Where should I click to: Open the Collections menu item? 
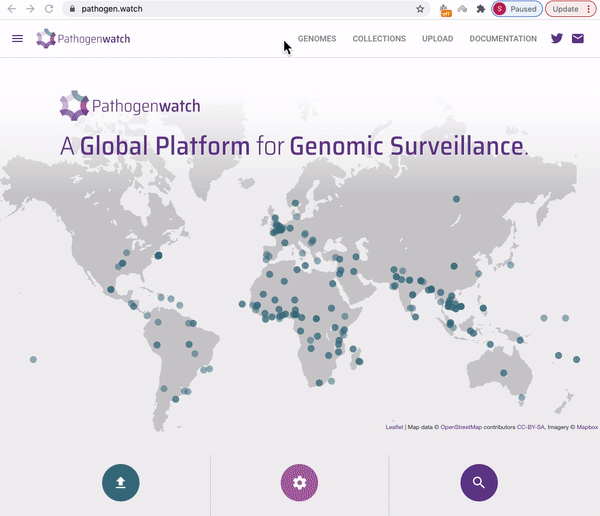click(379, 39)
